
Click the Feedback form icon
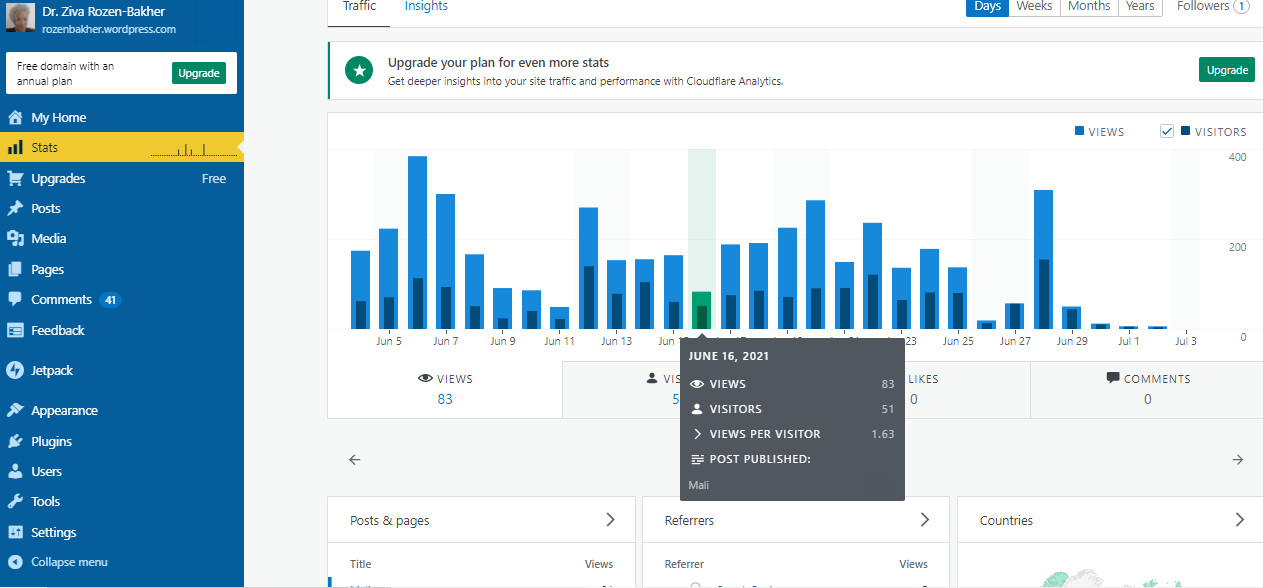click(15, 330)
